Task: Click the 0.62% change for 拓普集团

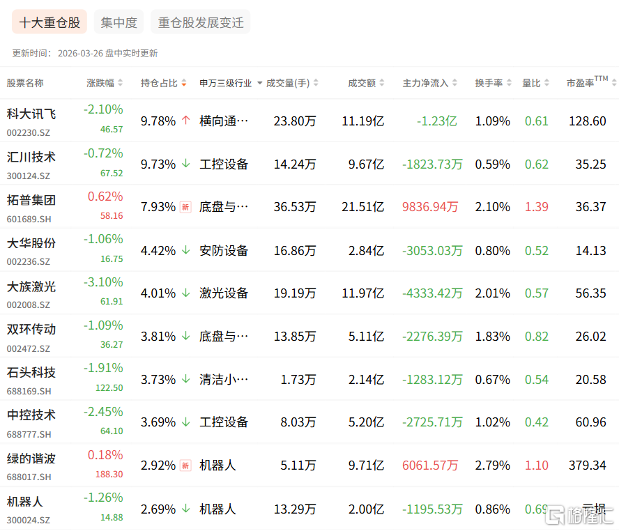Action: [x=105, y=196]
